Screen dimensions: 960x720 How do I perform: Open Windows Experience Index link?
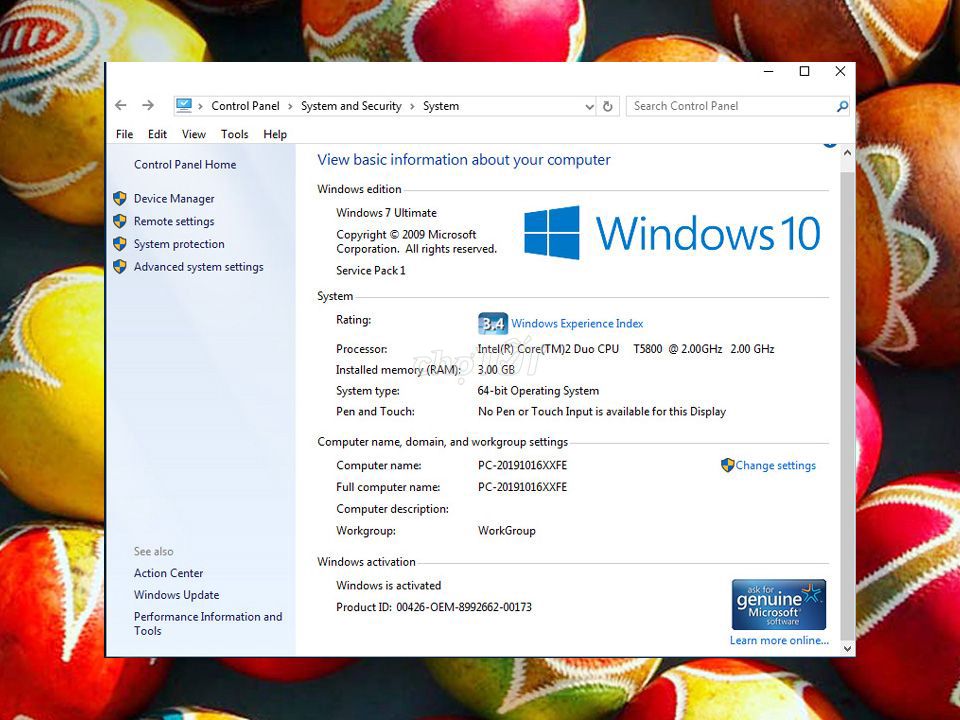(577, 323)
